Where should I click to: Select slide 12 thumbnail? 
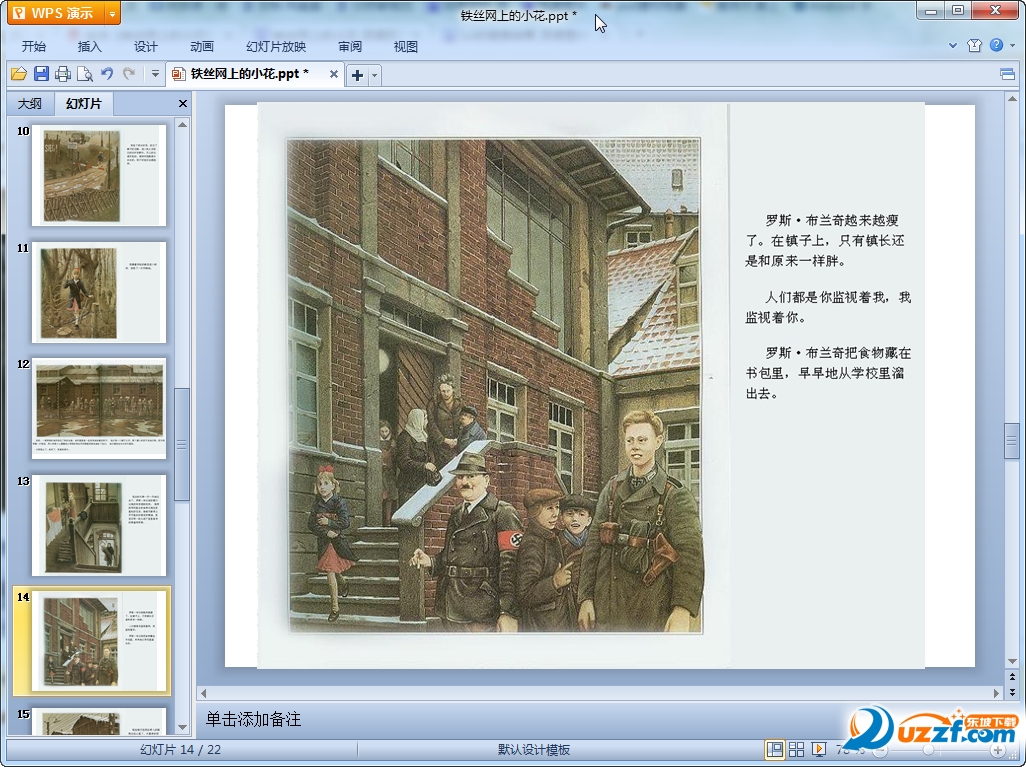click(99, 408)
